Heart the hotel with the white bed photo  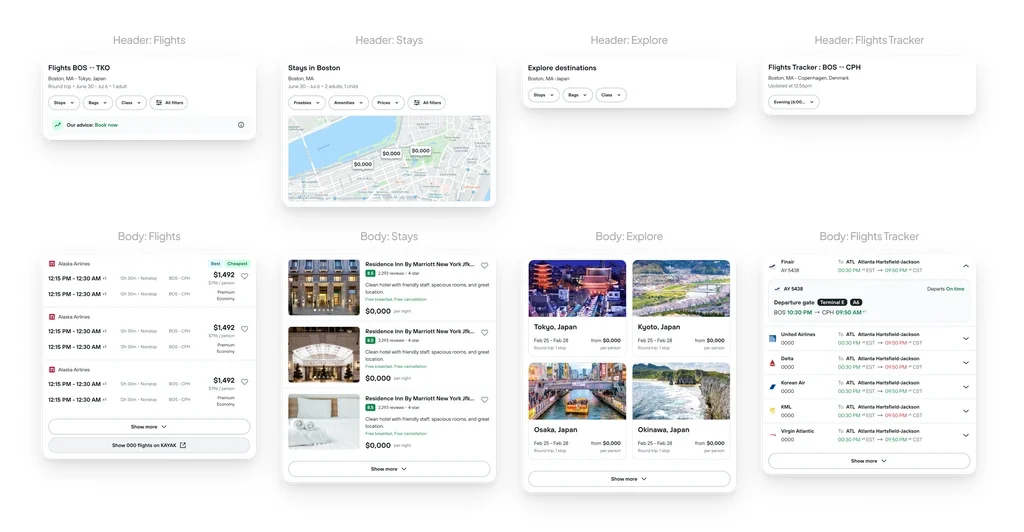coord(485,399)
